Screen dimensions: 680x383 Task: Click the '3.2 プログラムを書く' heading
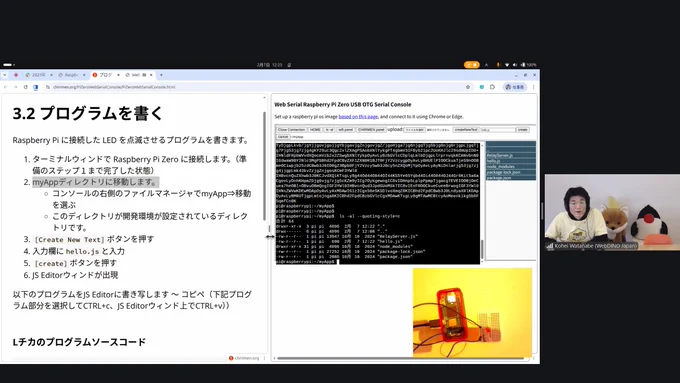tap(88, 114)
